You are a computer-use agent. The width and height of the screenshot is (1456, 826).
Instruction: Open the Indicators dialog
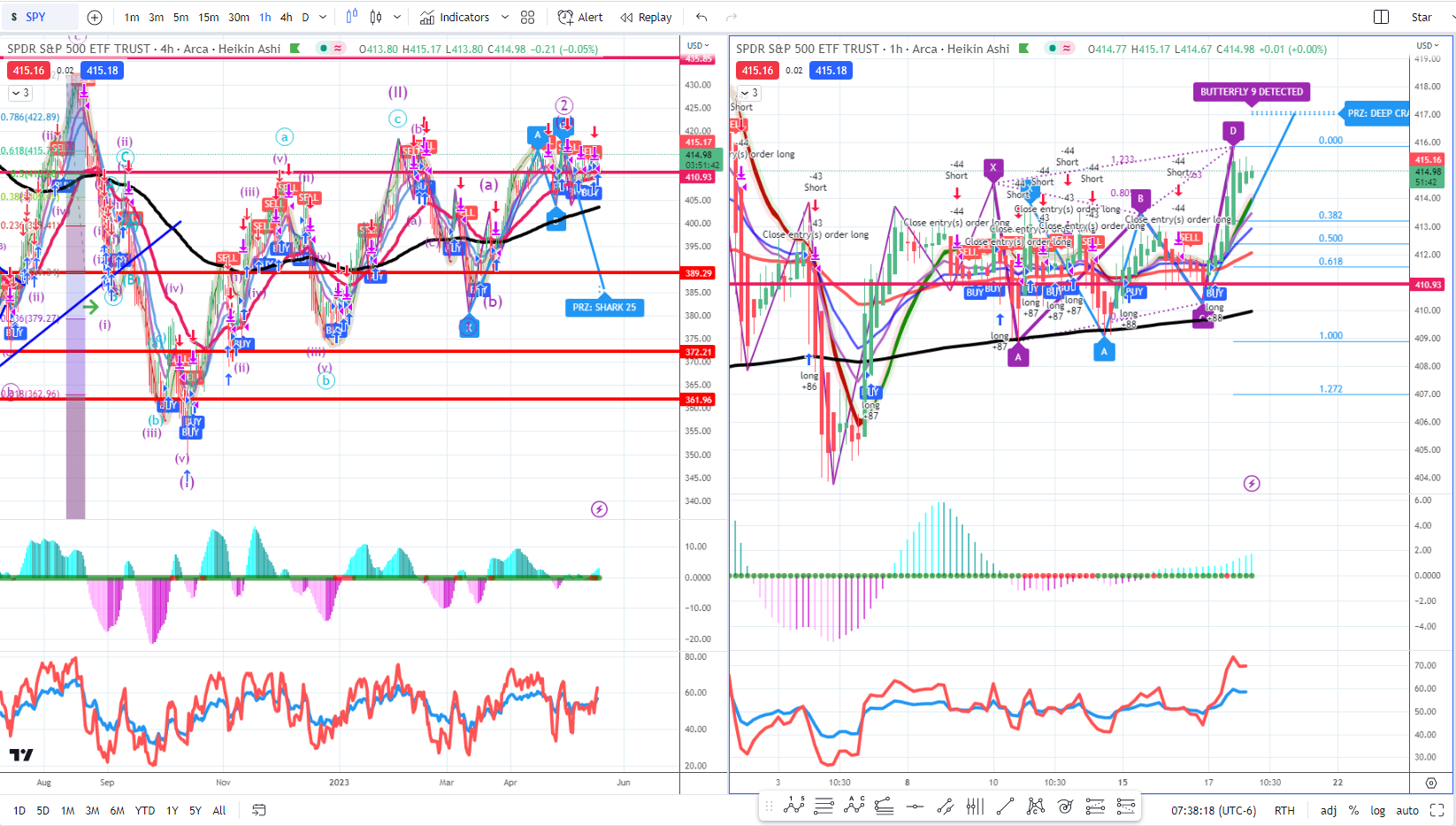[x=455, y=17]
